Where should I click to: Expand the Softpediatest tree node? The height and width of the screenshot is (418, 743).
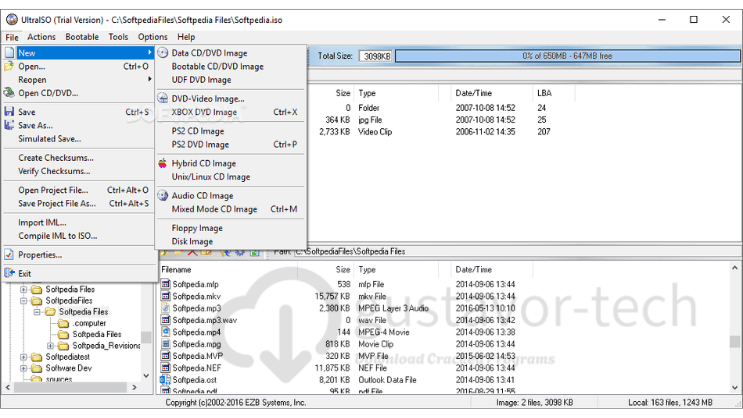tap(23, 357)
